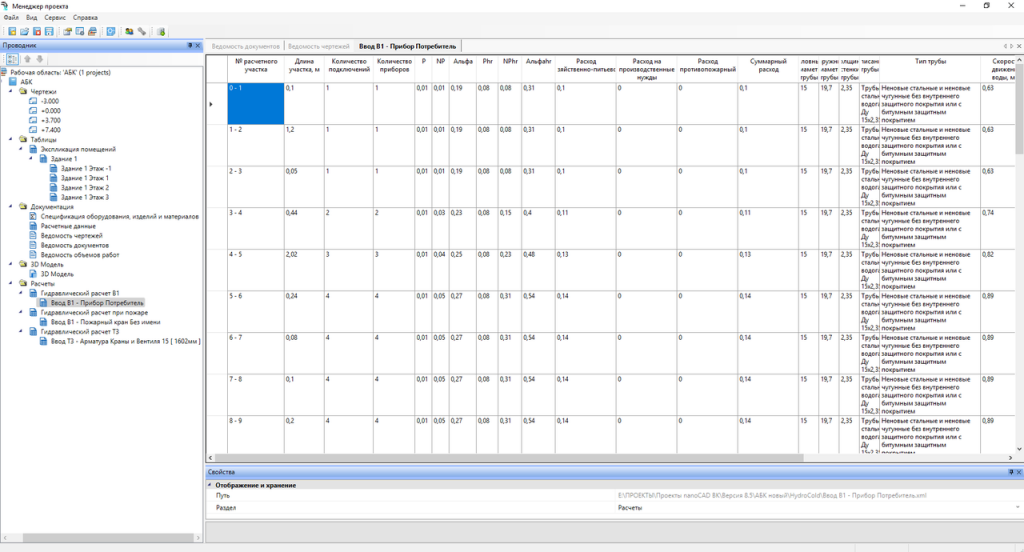Click the save diskette icon in toolbar
Viewport: 1024px width, 552px height.
tap(49, 32)
